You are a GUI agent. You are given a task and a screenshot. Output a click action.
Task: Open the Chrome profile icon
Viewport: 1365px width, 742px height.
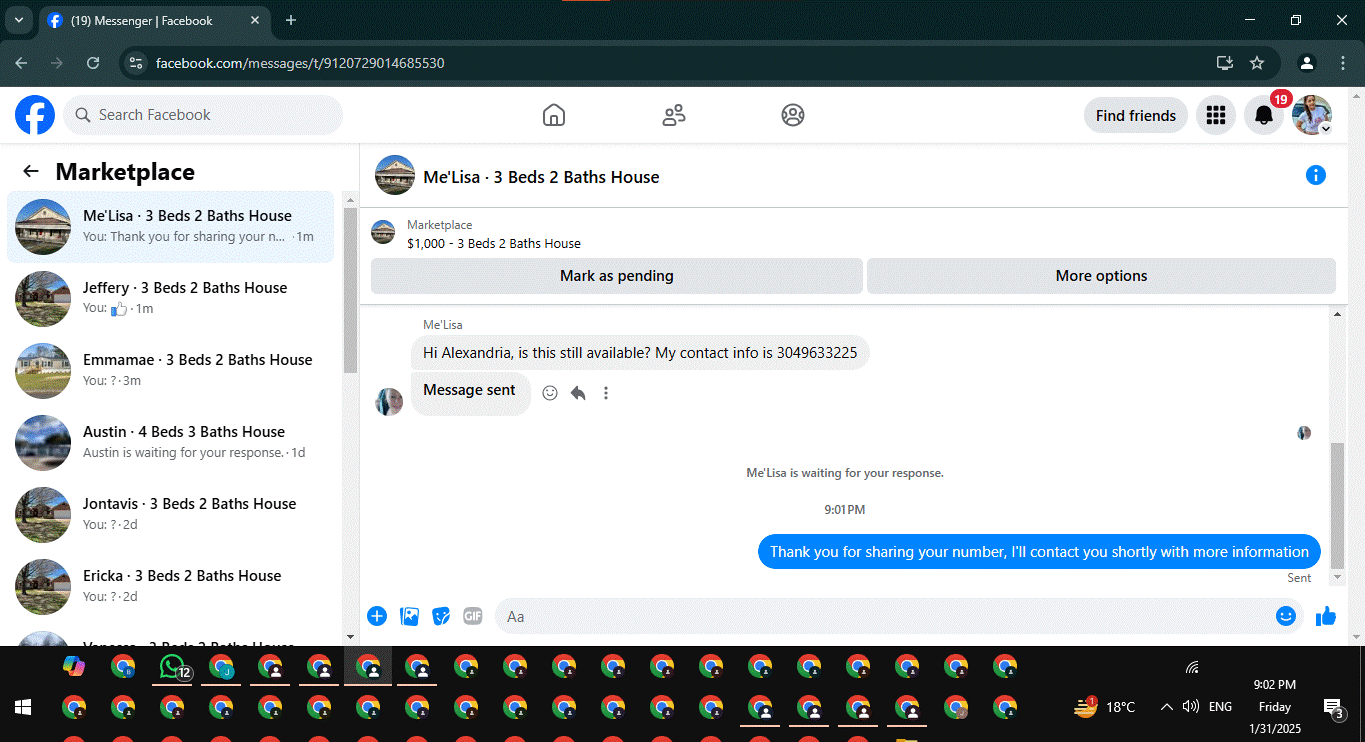1306,63
